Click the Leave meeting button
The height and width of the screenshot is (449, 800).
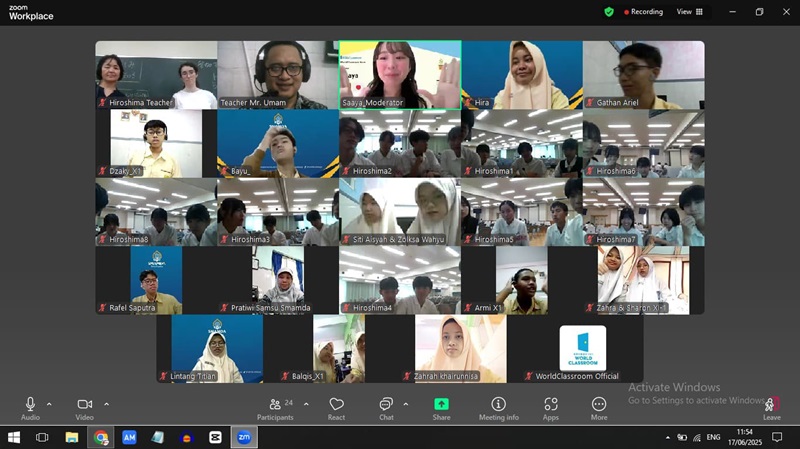click(x=771, y=409)
